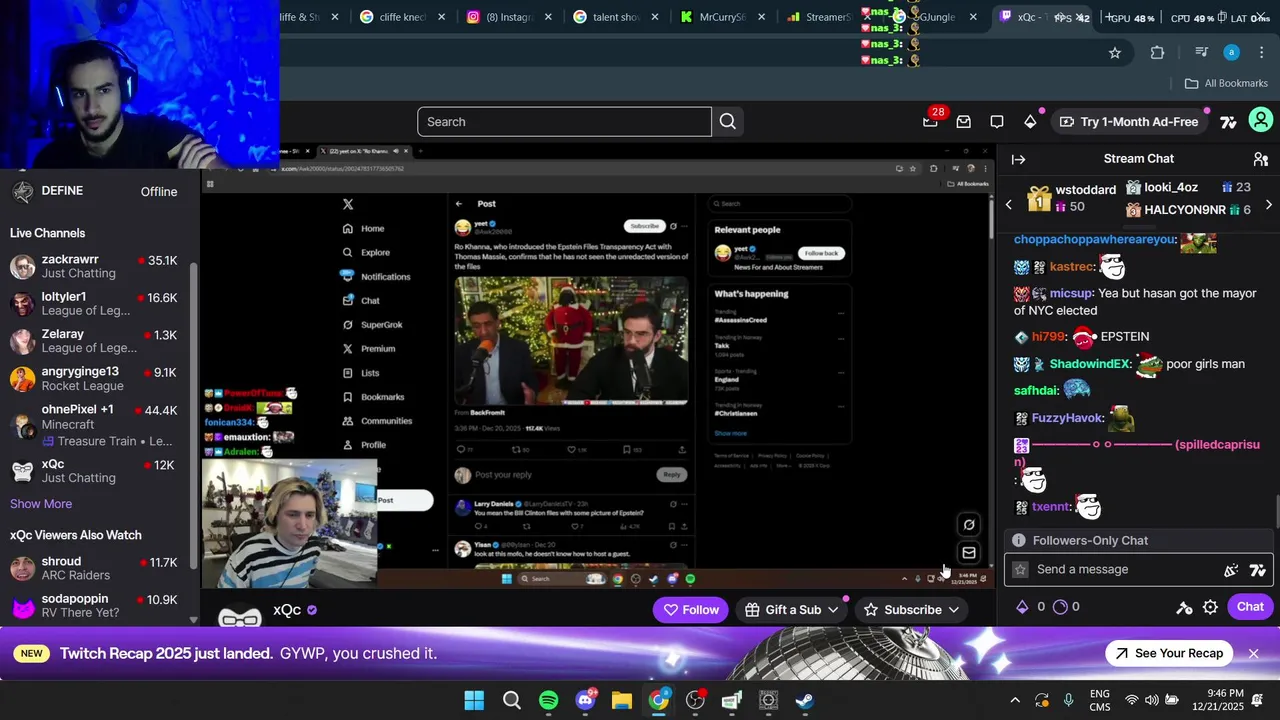Show hidden system tray icons chevron

click(1014, 700)
